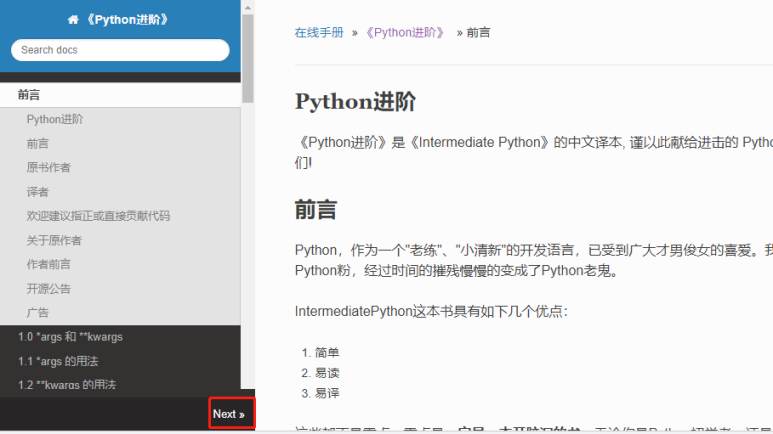
Task: Go to 译者 in the sidebar
Action: point(37,192)
